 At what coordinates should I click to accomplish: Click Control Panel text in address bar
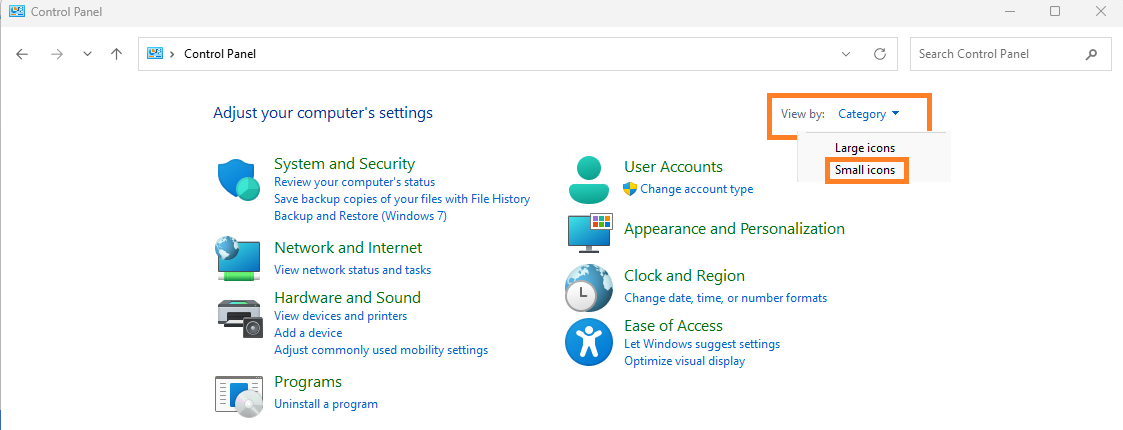(x=220, y=54)
